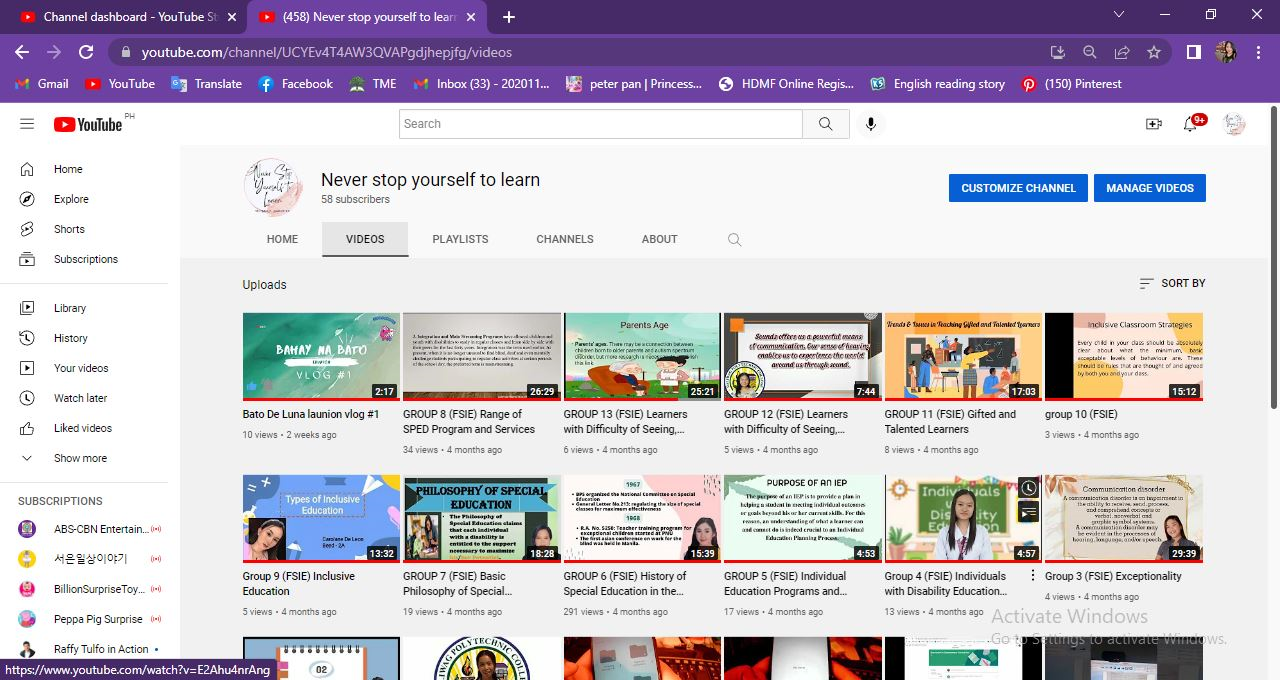Open the Bato De Luna launion vlog thumbnail
This screenshot has width=1280, height=680.
(320, 356)
